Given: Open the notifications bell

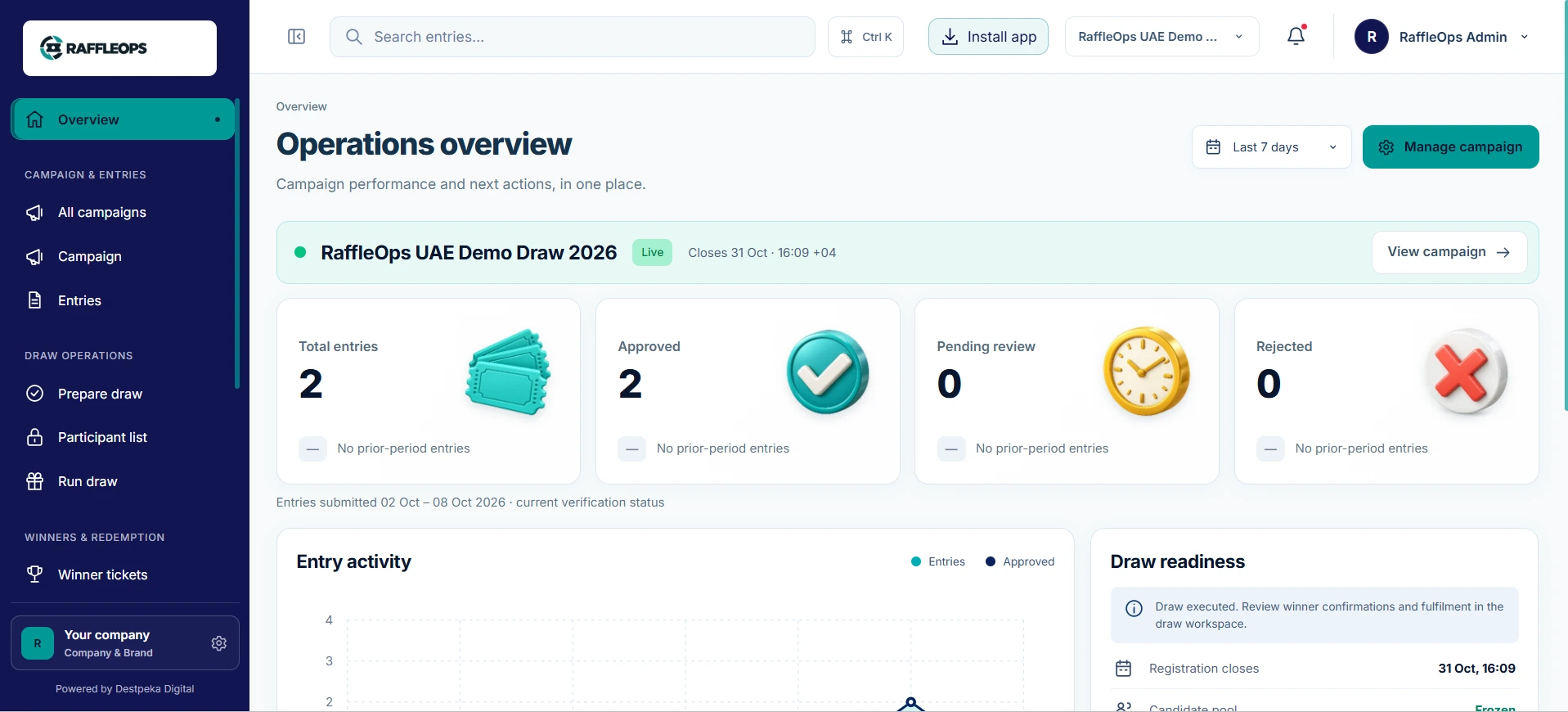Looking at the screenshot, I should [1296, 36].
